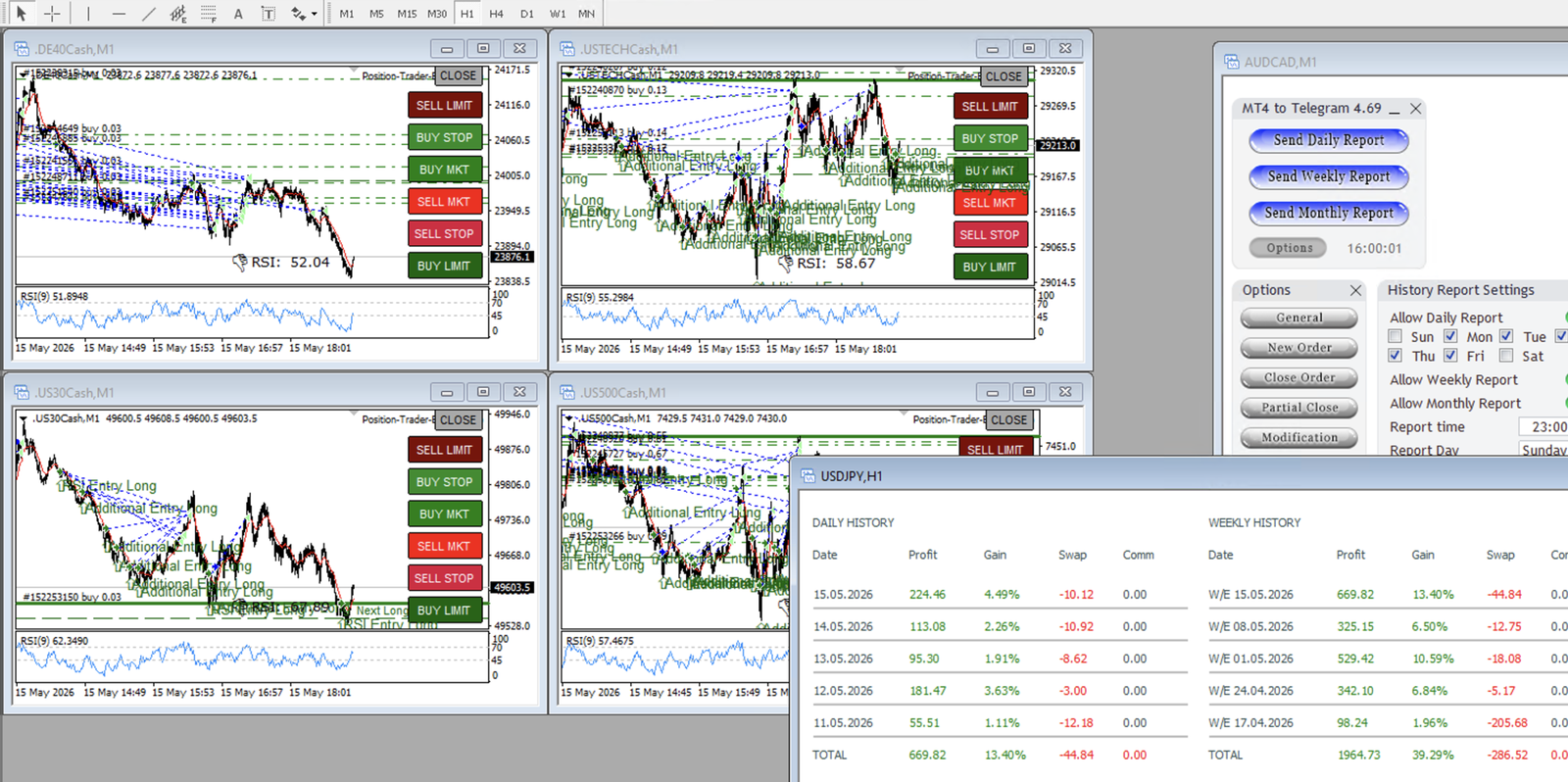Viewport: 1568px width, 782px height.
Task: Select the diagonal trendline tool
Action: (148, 14)
